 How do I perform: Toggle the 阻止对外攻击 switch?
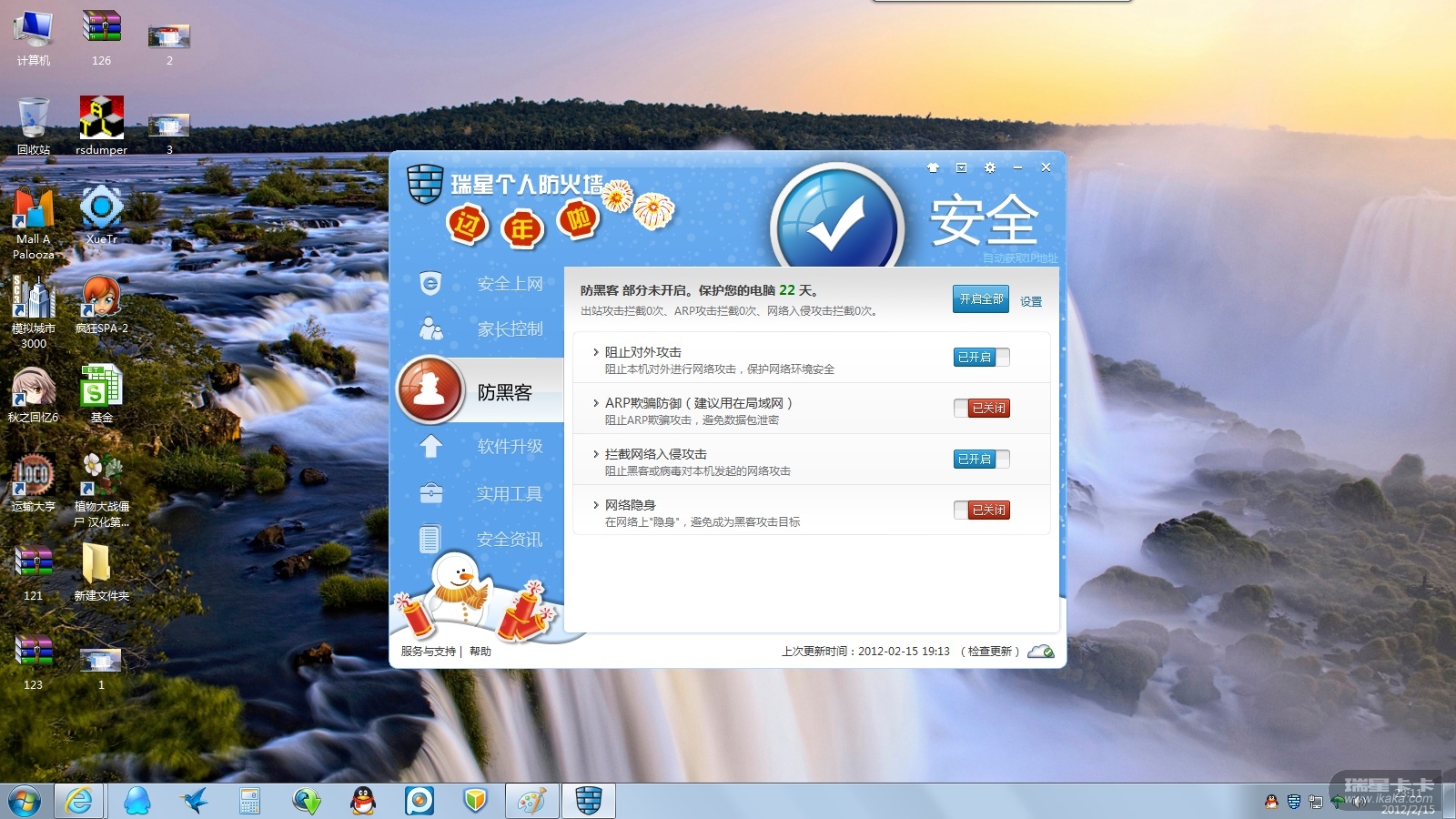pos(982,358)
